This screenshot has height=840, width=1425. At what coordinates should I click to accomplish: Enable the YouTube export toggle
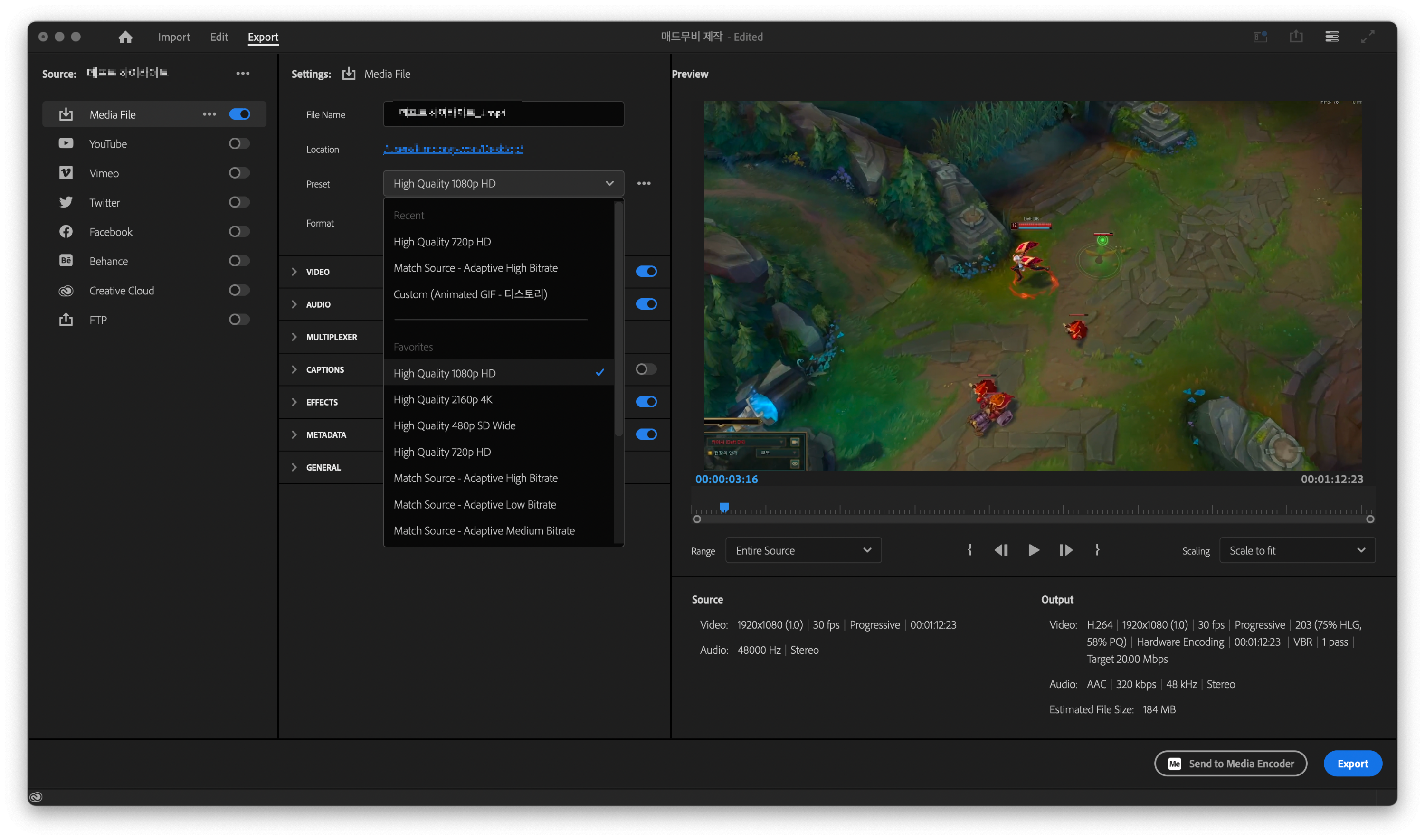[x=239, y=144]
